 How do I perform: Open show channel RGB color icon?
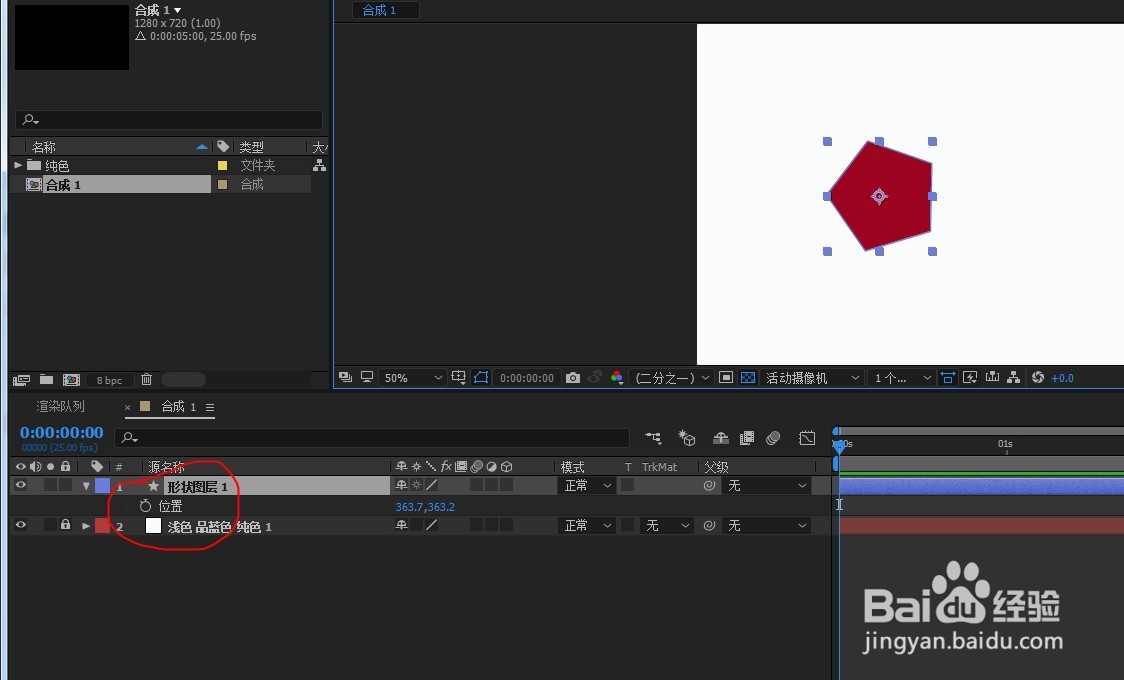(x=616, y=377)
